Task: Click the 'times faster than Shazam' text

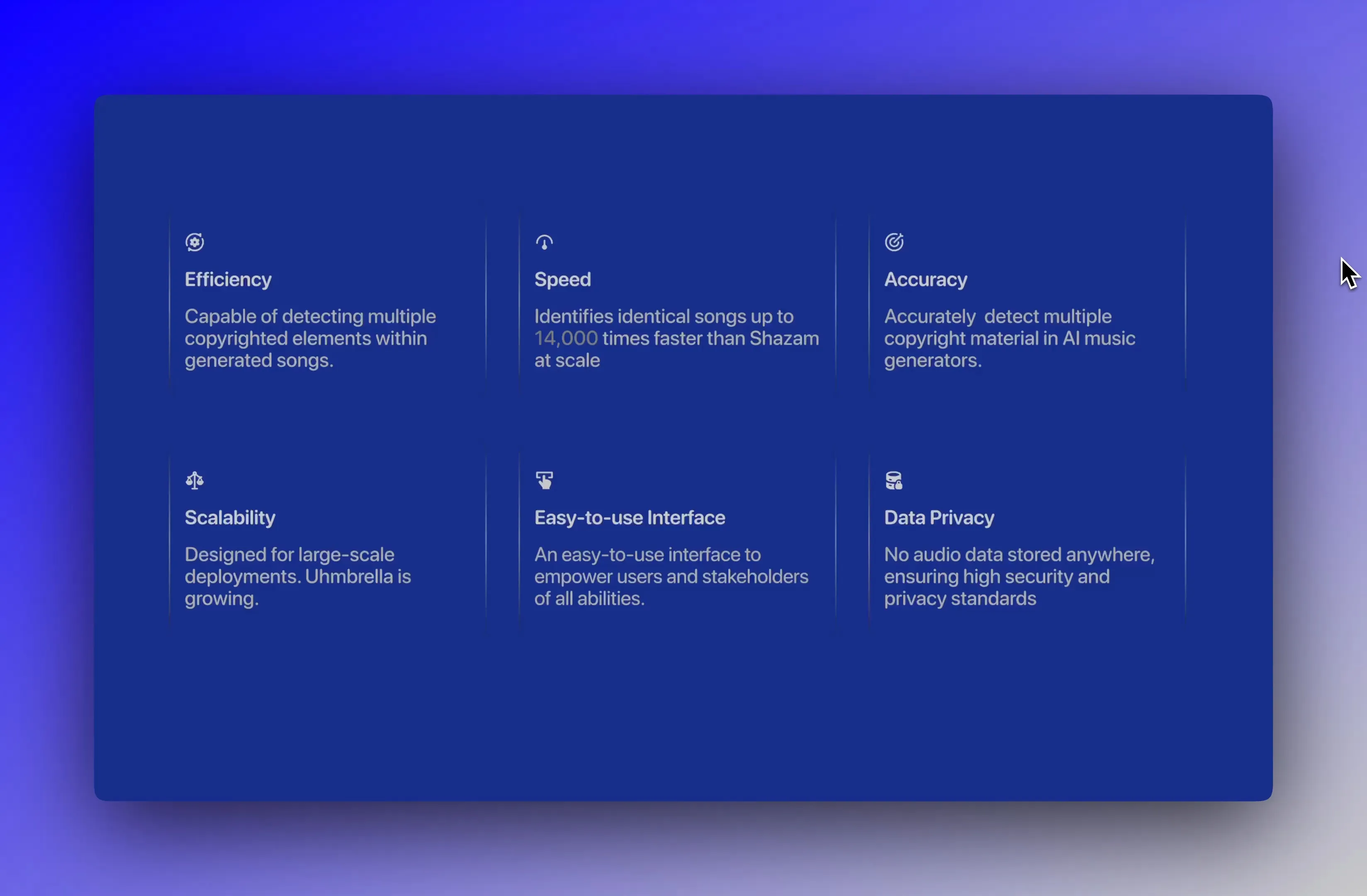Action: pyautogui.click(x=710, y=339)
